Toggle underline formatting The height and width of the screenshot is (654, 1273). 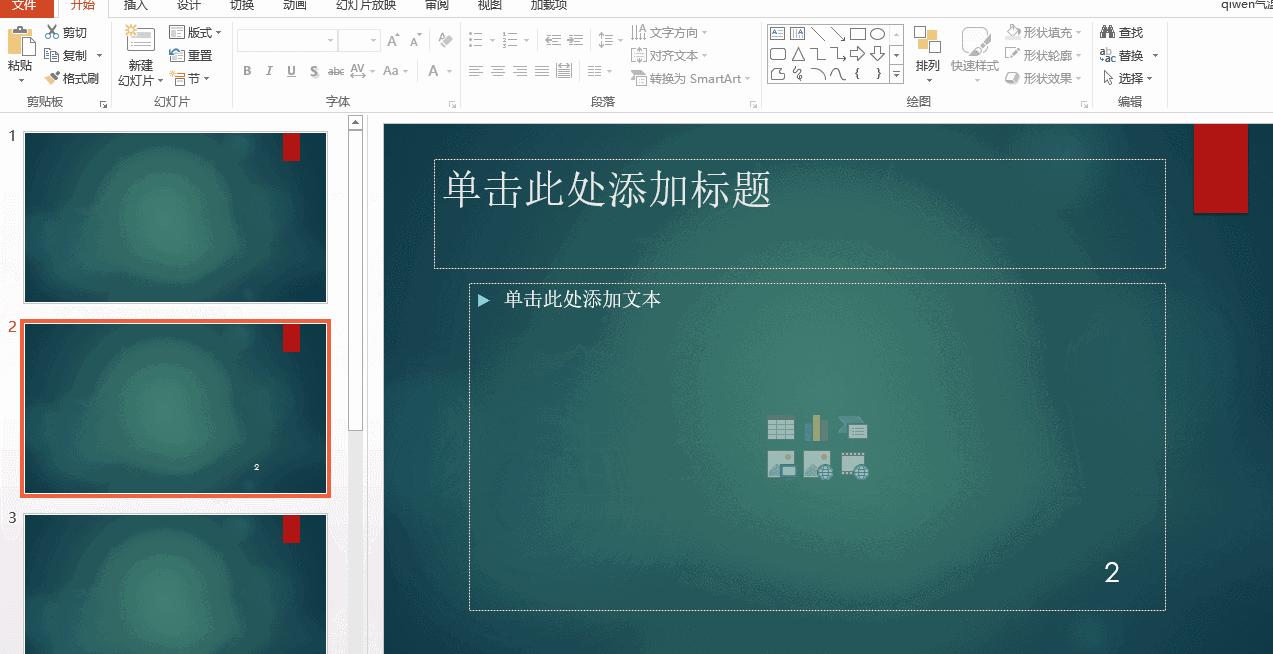click(x=290, y=71)
